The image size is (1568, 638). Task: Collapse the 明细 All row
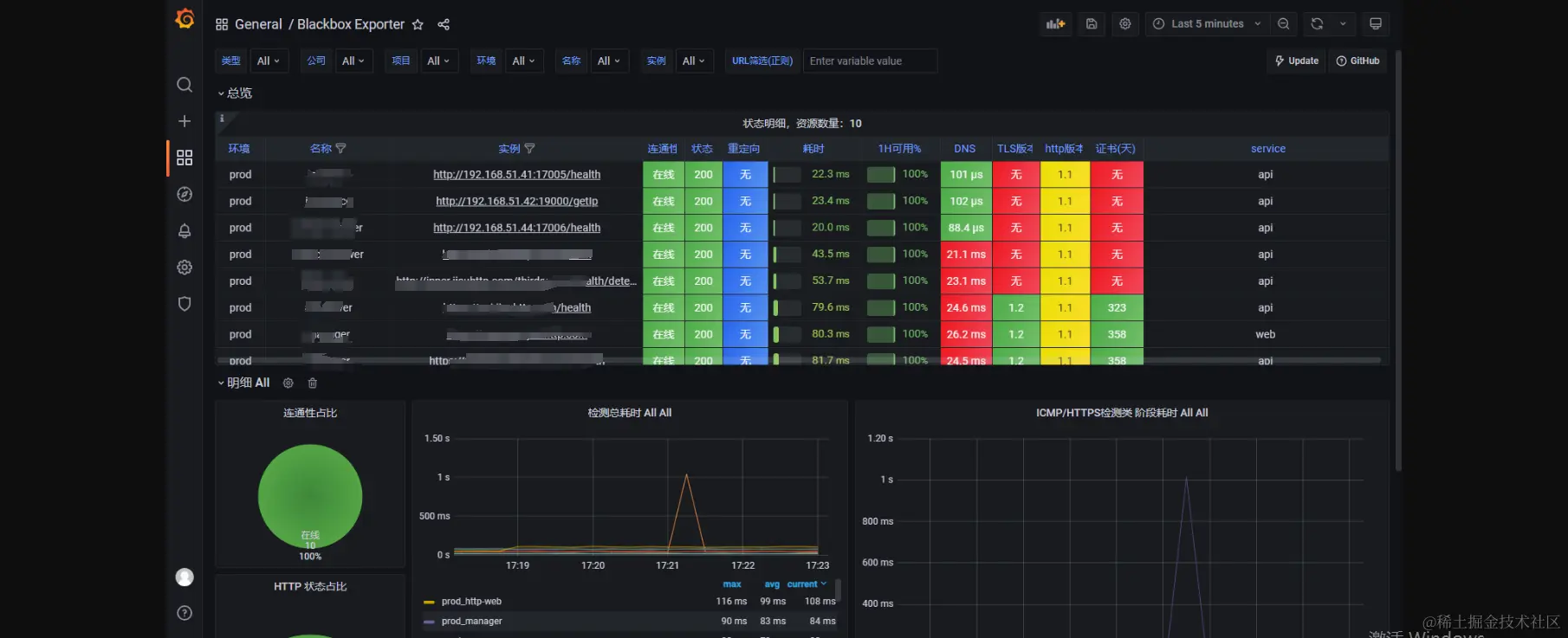[243, 383]
